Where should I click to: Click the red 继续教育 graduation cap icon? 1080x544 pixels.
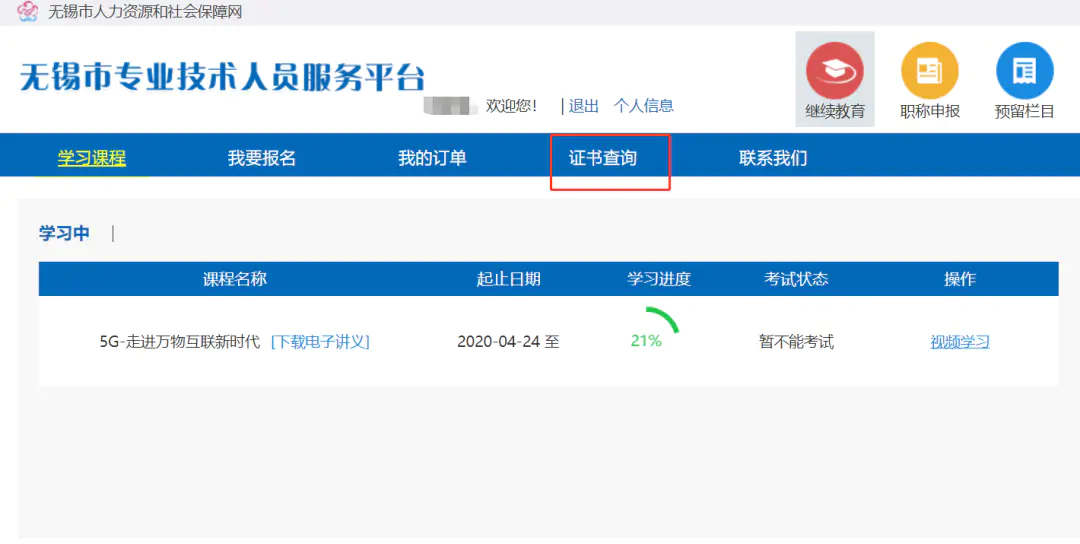click(834, 71)
